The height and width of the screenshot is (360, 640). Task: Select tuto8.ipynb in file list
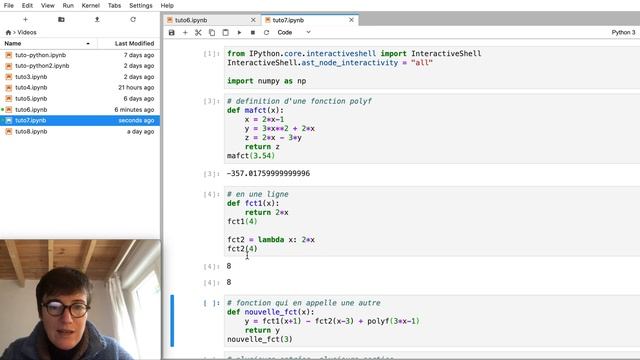(80, 131)
